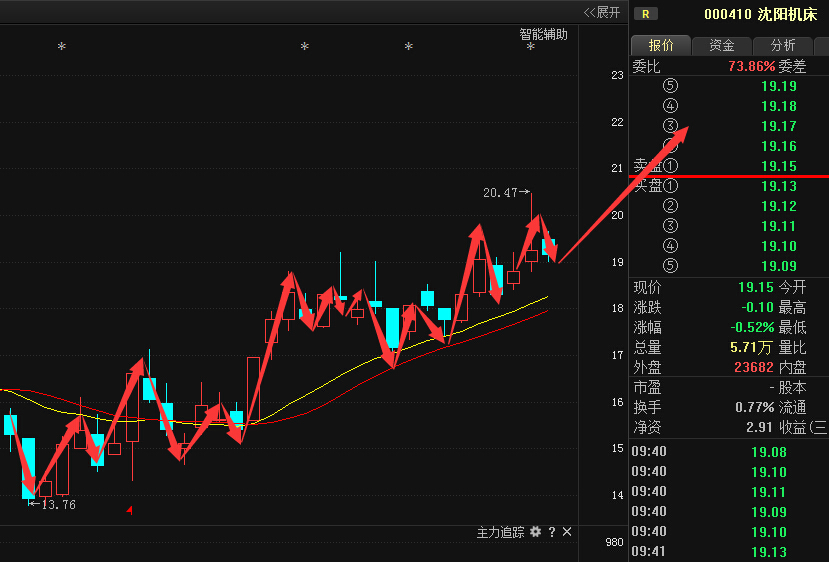Click the 外盘 value 23682
This screenshot has width=829, height=562.
754,367
